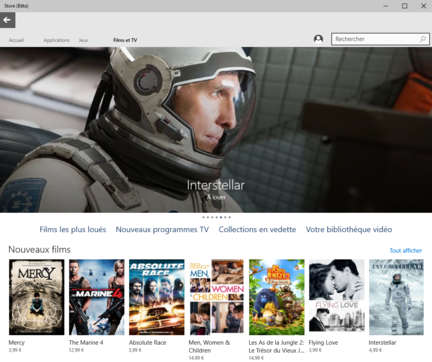This screenshot has height=362, width=432.
Task: Click the magnifier search icon
Action: (423, 39)
